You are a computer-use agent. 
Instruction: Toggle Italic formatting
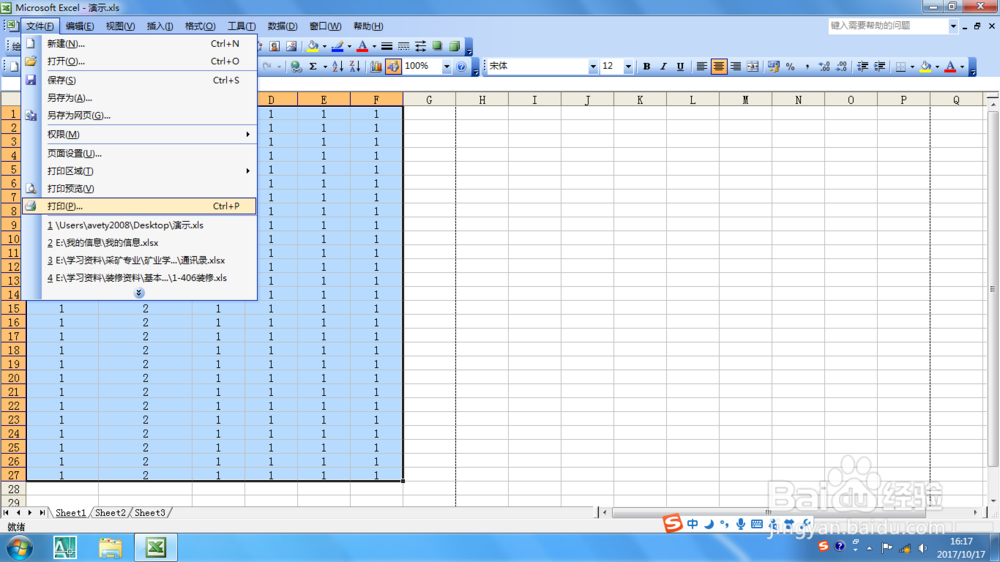click(x=663, y=66)
